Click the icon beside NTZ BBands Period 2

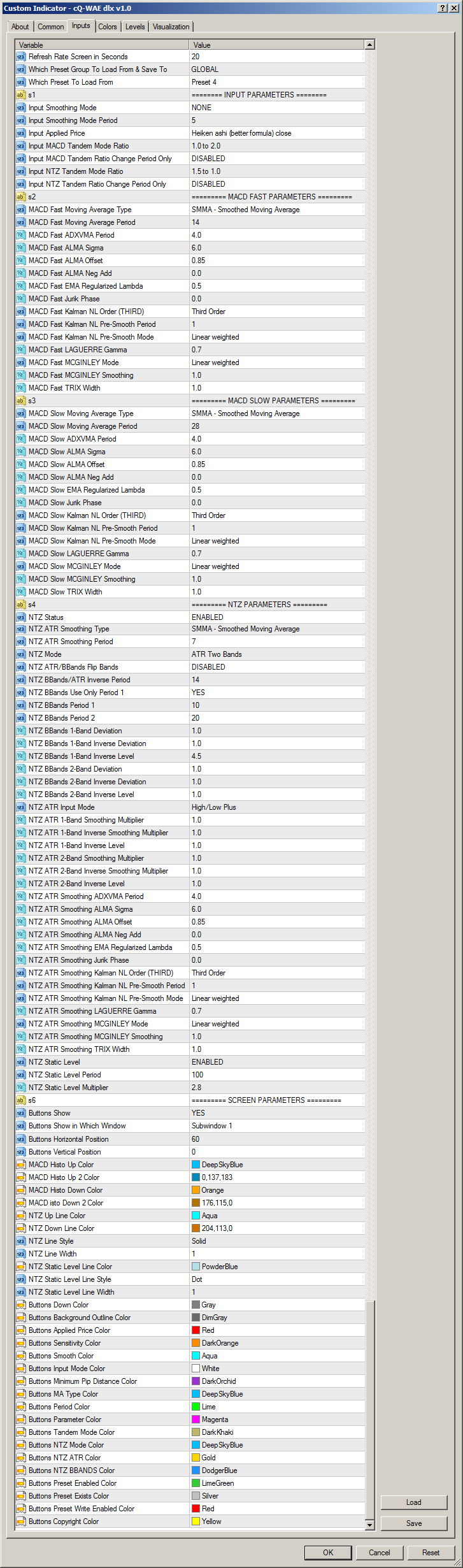point(21,718)
